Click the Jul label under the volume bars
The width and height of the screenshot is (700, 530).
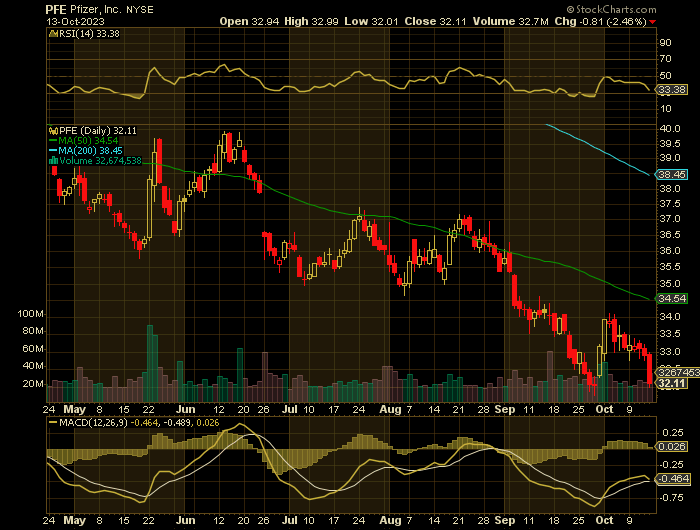pyautogui.click(x=290, y=409)
